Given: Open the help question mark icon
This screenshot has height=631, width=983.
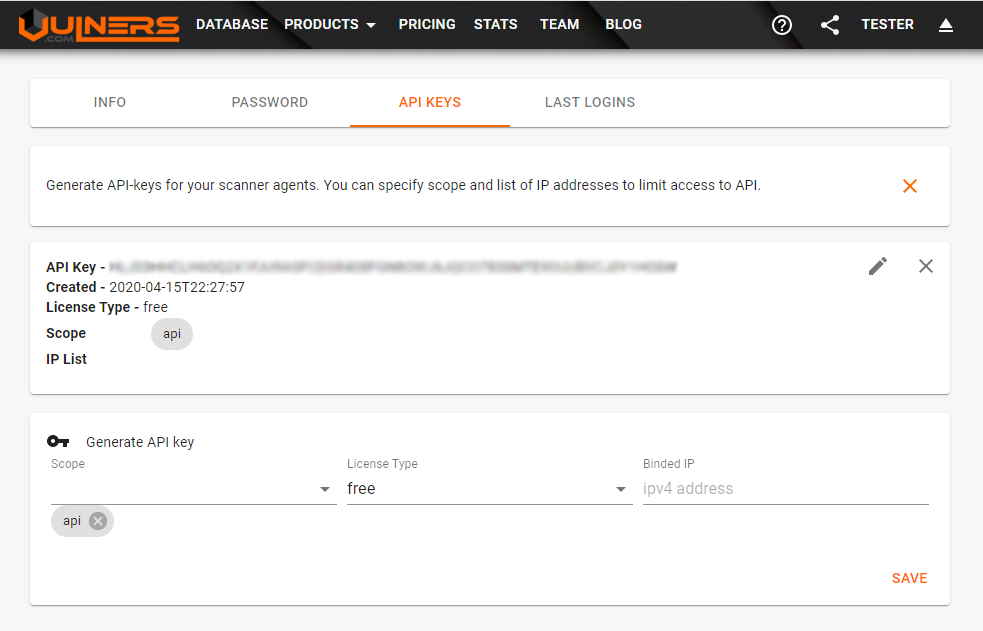Looking at the screenshot, I should [x=782, y=25].
